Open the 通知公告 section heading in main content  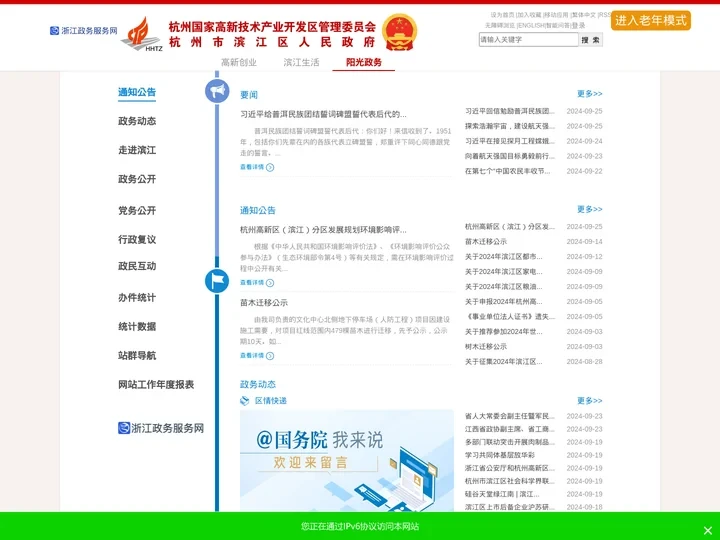[258, 210]
